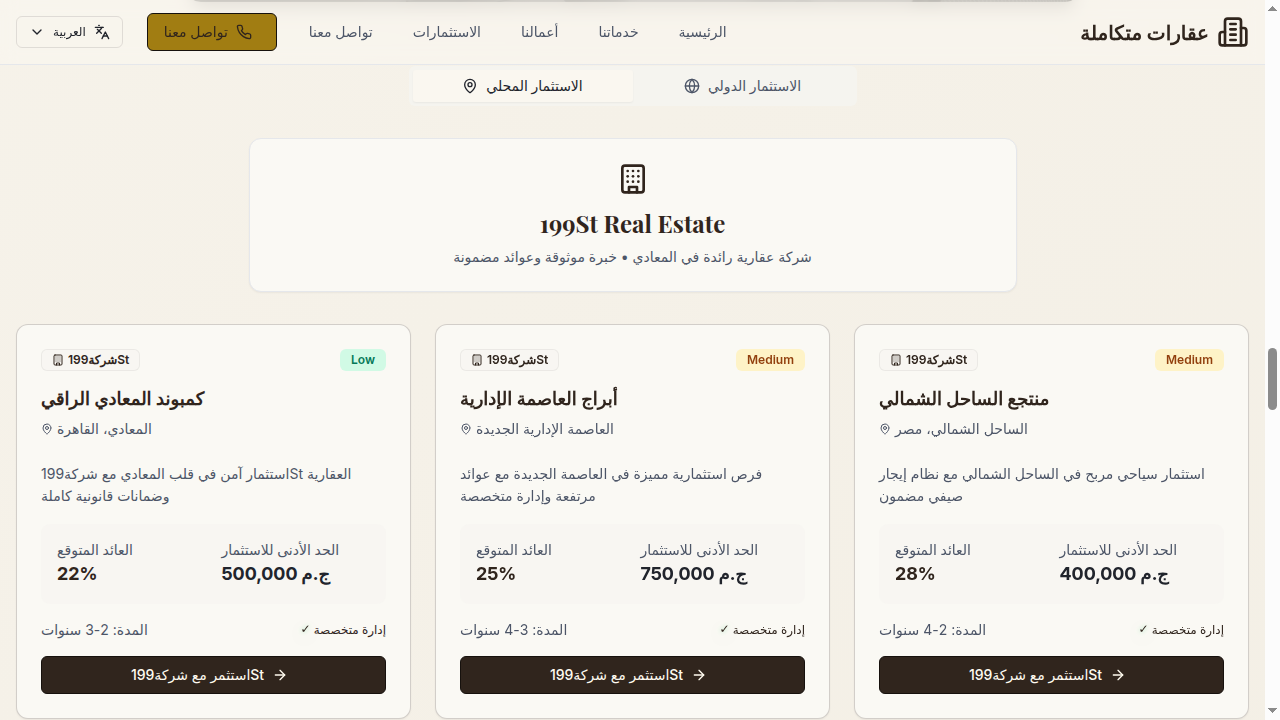Invest in أبراج العاصمة الإدارية via its button
This screenshot has width=1280, height=720.
(x=632, y=675)
